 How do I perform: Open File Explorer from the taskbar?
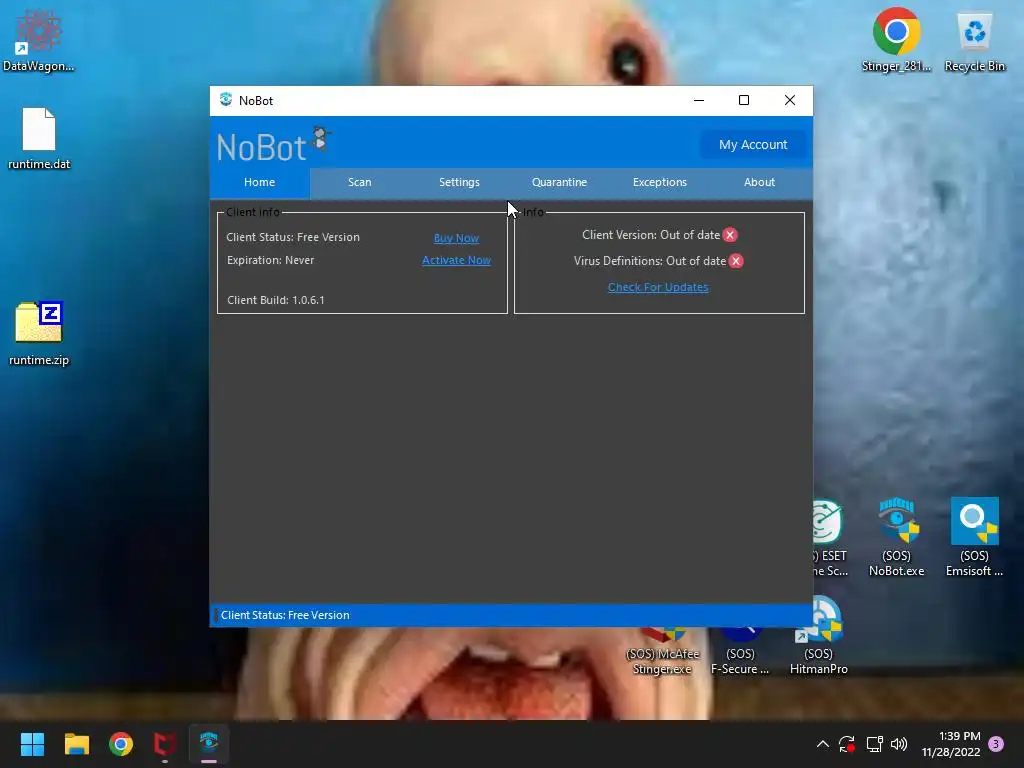(x=76, y=744)
